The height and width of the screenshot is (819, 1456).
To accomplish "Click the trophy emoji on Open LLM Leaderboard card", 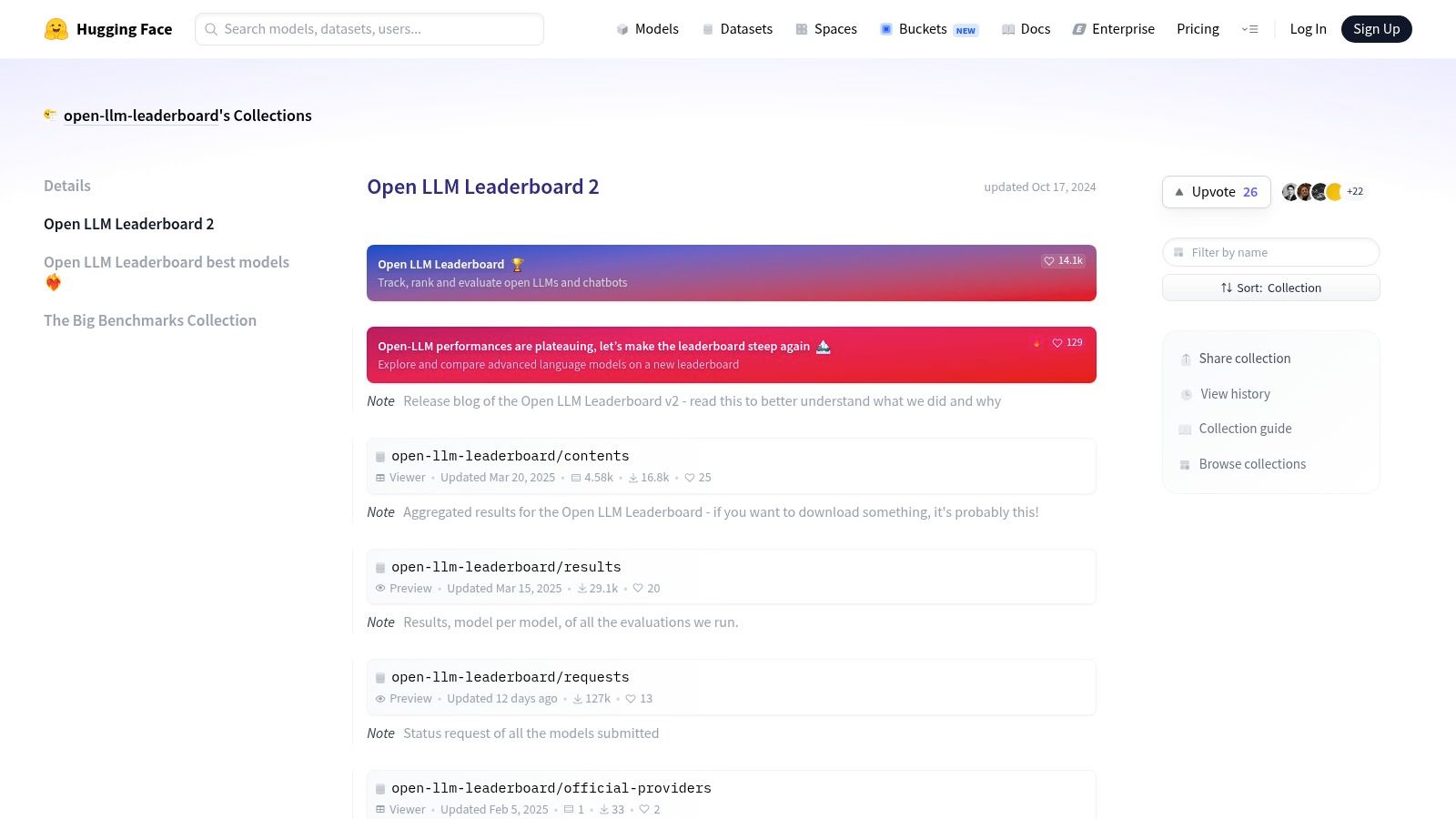I will (x=518, y=265).
